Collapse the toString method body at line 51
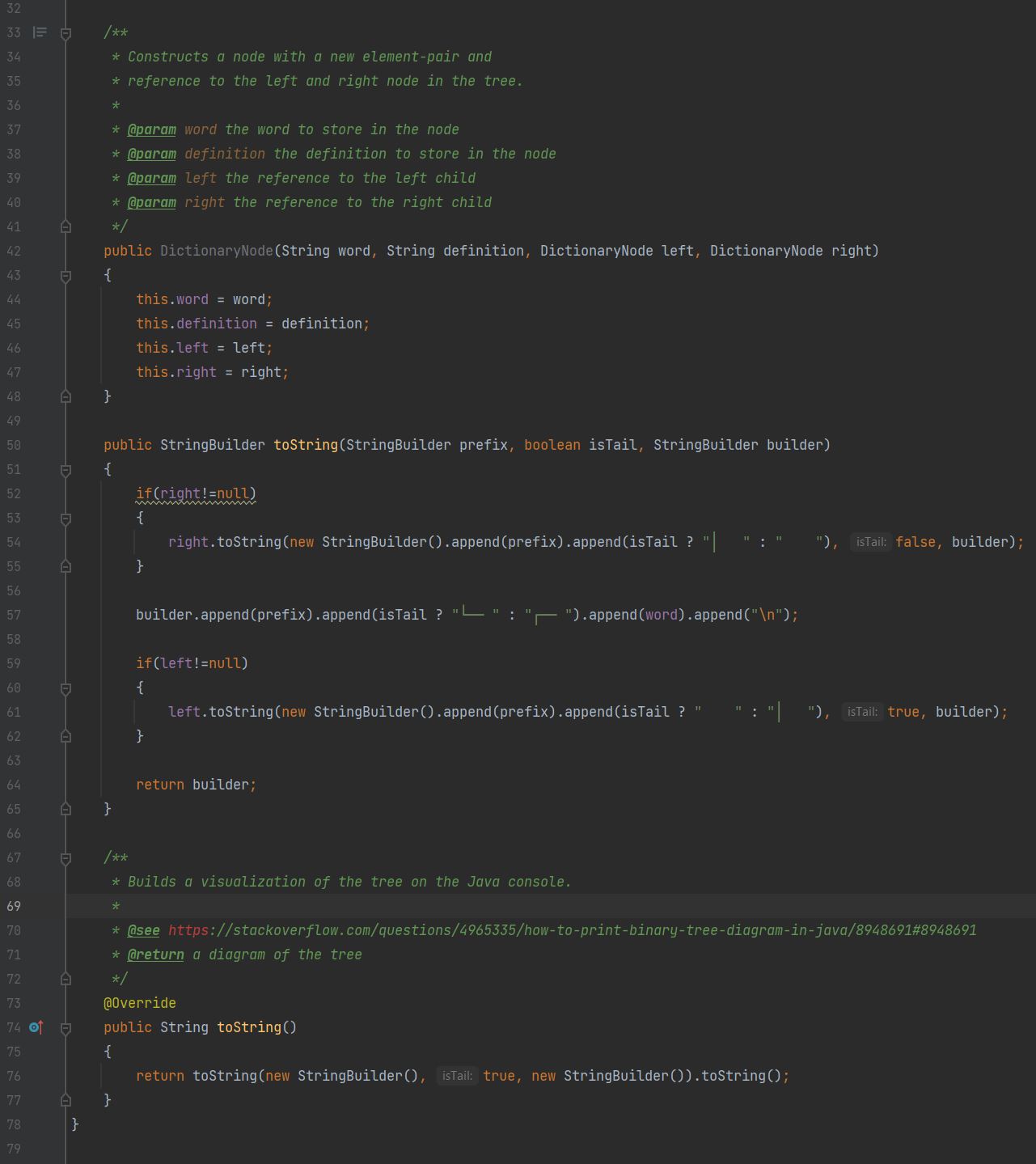Screen dimensions: 1036x1164 click(66, 470)
